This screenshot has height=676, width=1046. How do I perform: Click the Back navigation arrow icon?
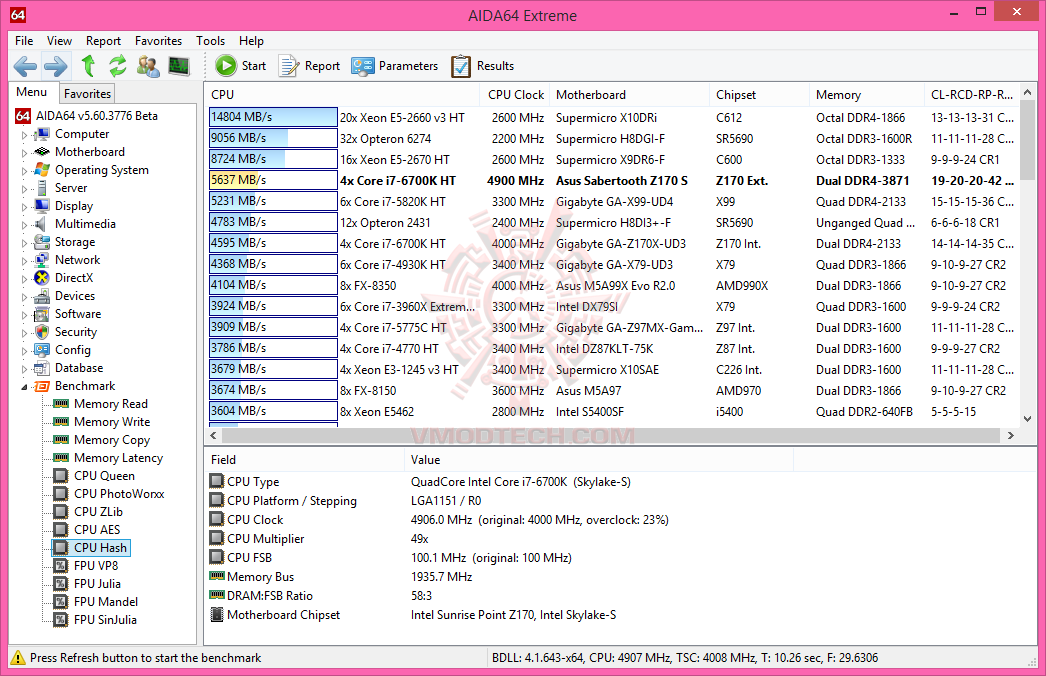pos(25,66)
